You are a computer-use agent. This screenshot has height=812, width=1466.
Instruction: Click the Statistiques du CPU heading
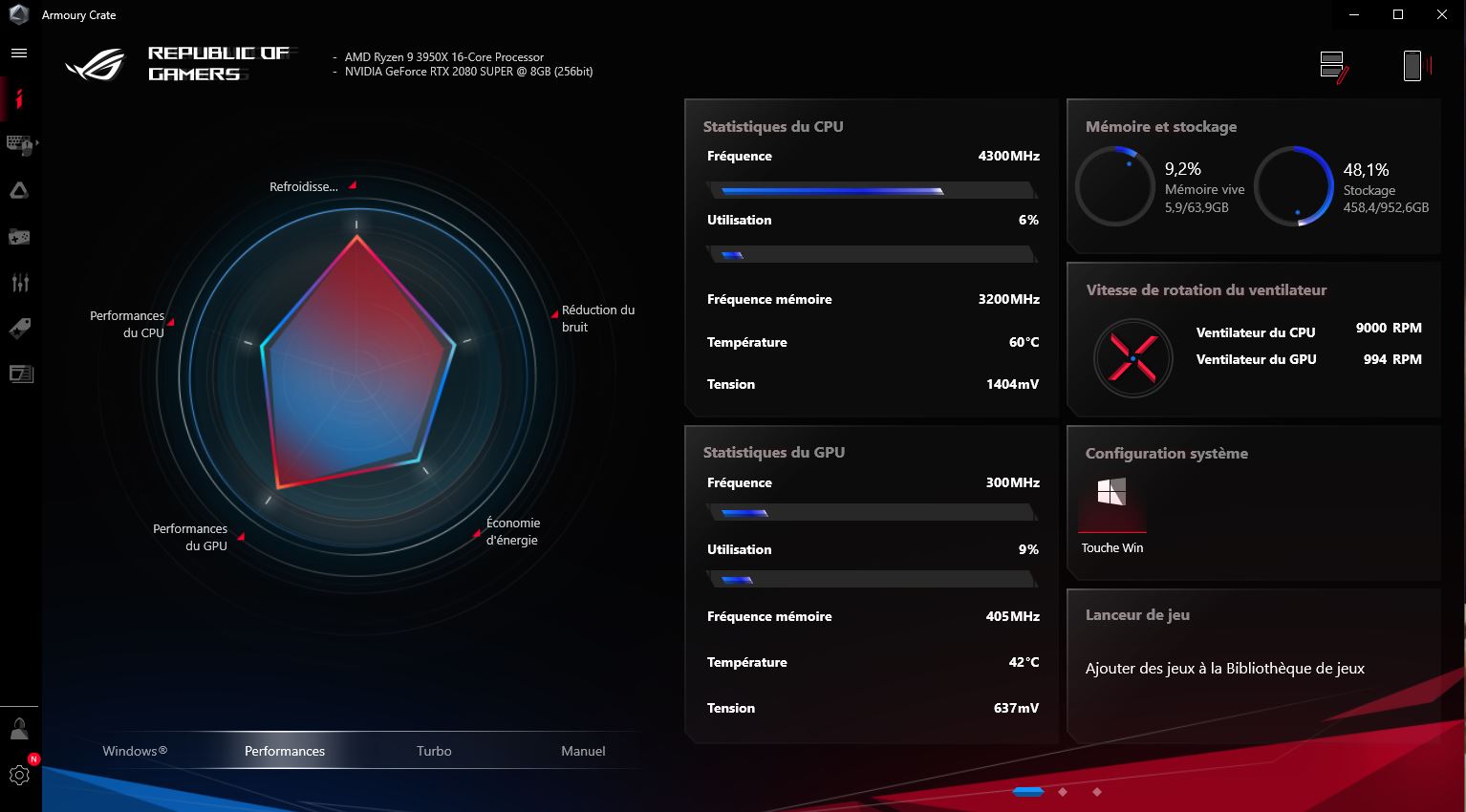pyautogui.click(x=773, y=126)
